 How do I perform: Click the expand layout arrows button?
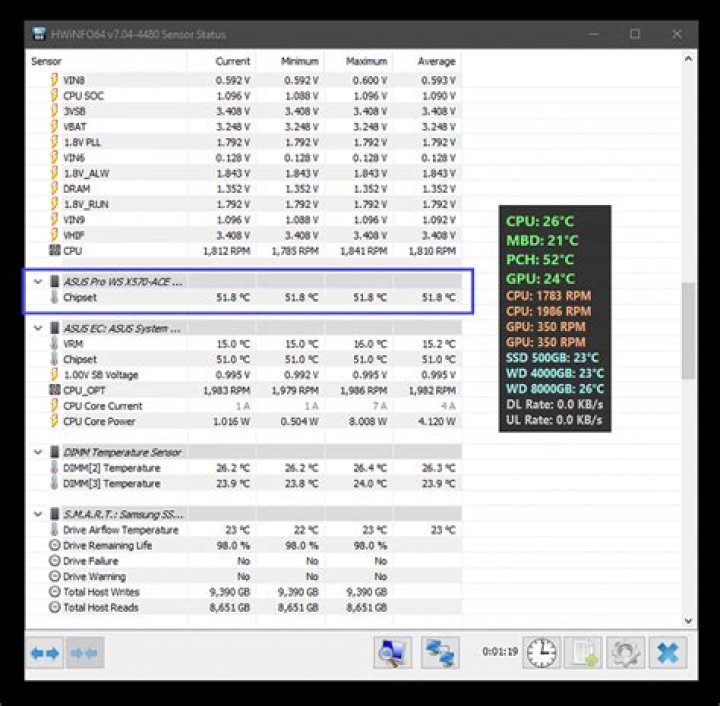click(x=45, y=652)
